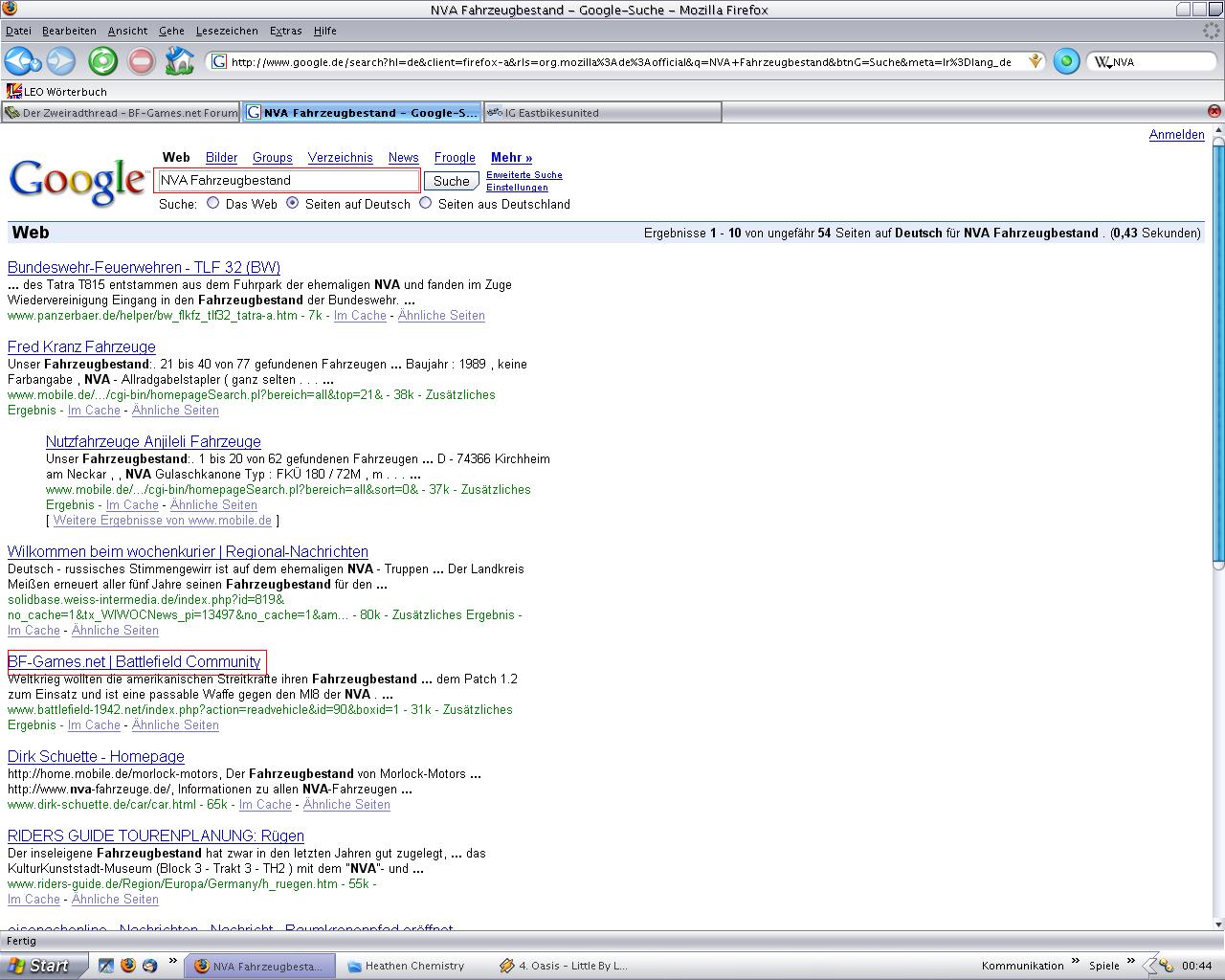1225x980 pixels.
Task: Expand the Kommunikation toolbar chevron
Action: pyautogui.click(x=1075, y=961)
